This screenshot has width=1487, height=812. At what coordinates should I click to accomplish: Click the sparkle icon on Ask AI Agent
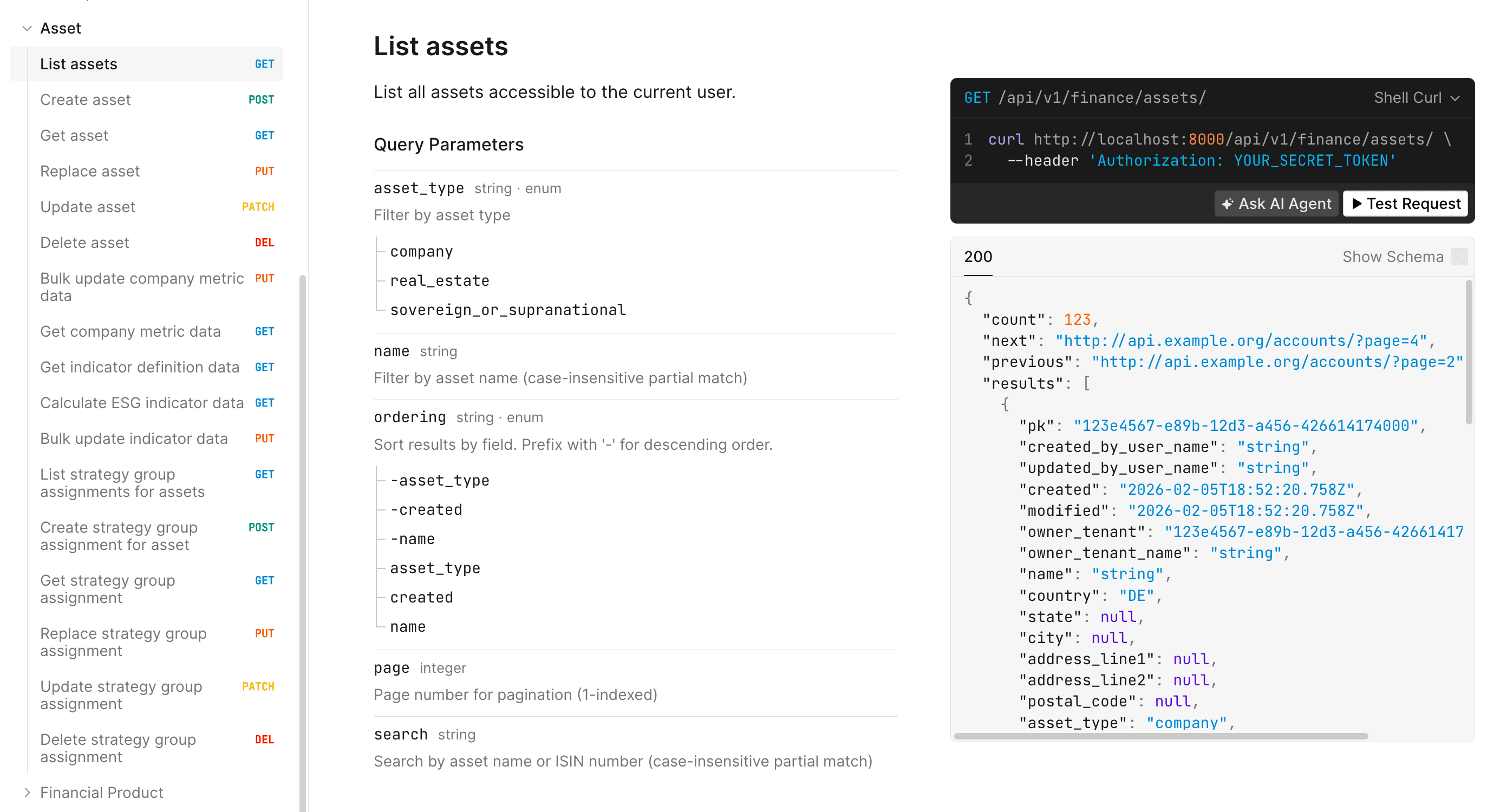click(1228, 203)
